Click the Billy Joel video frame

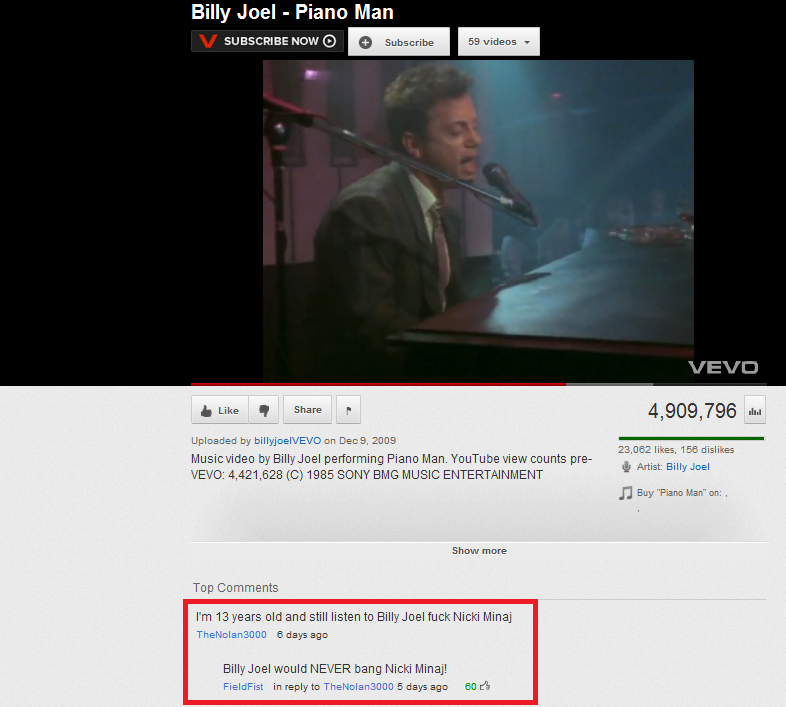click(x=478, y=221)
